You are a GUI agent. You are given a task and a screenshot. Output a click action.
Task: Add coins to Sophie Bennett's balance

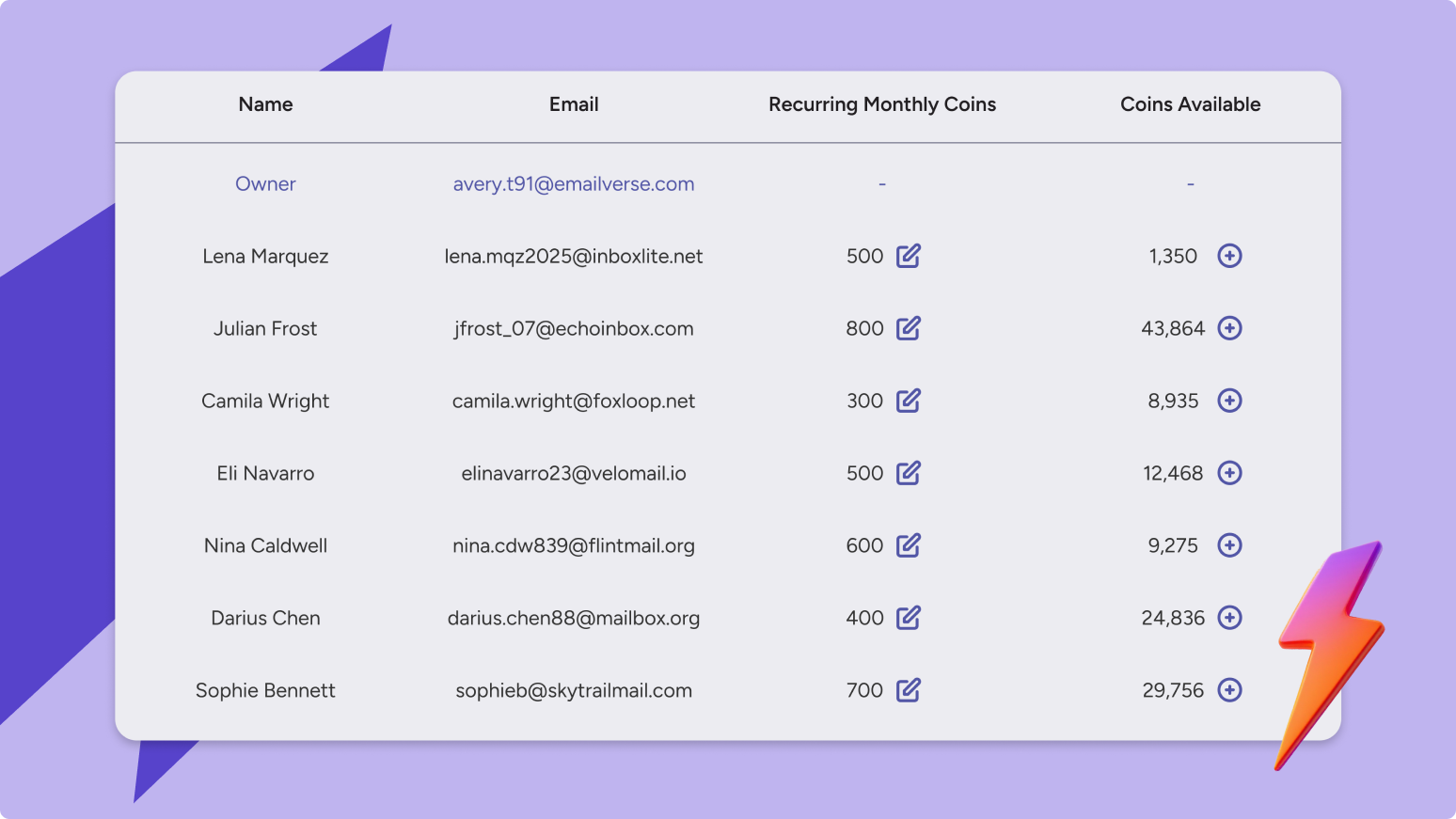(1229, 690)
